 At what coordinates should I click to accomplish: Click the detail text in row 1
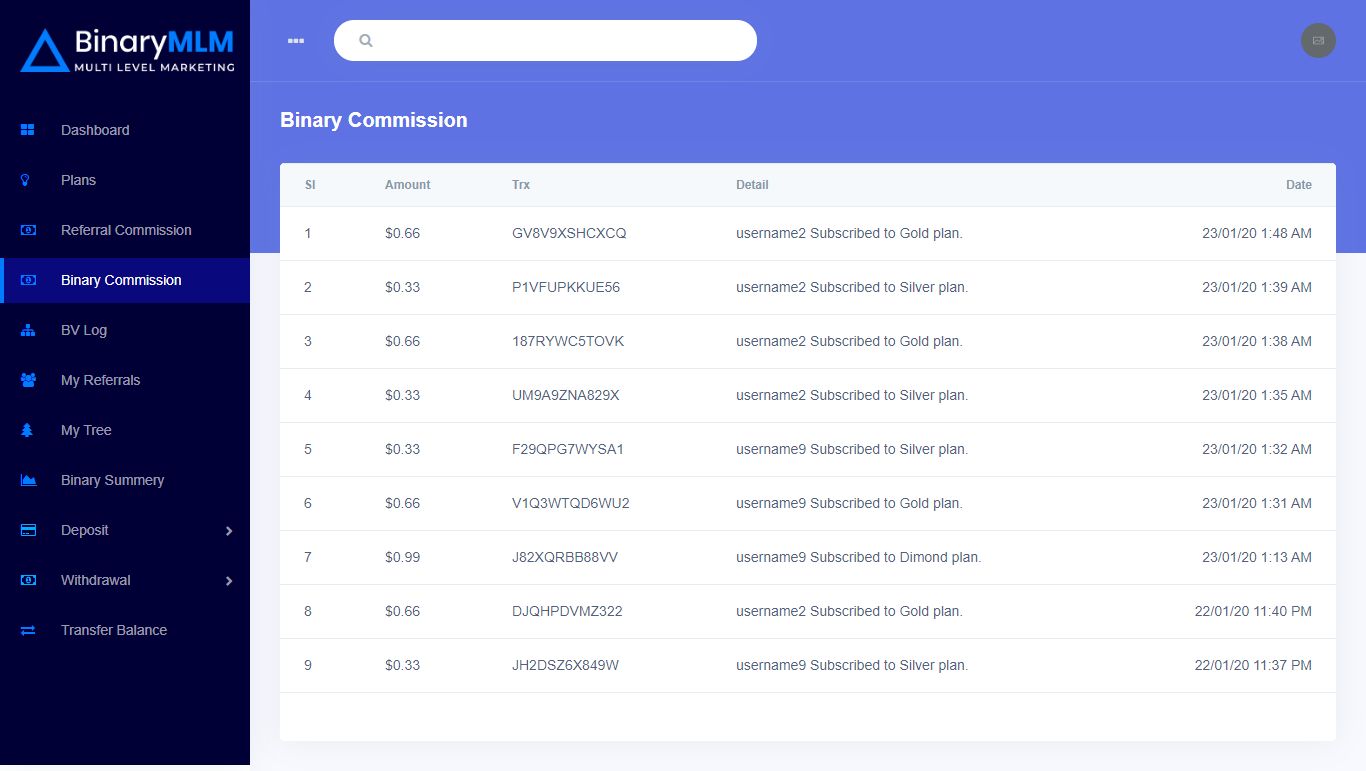(x=849, y=233)
